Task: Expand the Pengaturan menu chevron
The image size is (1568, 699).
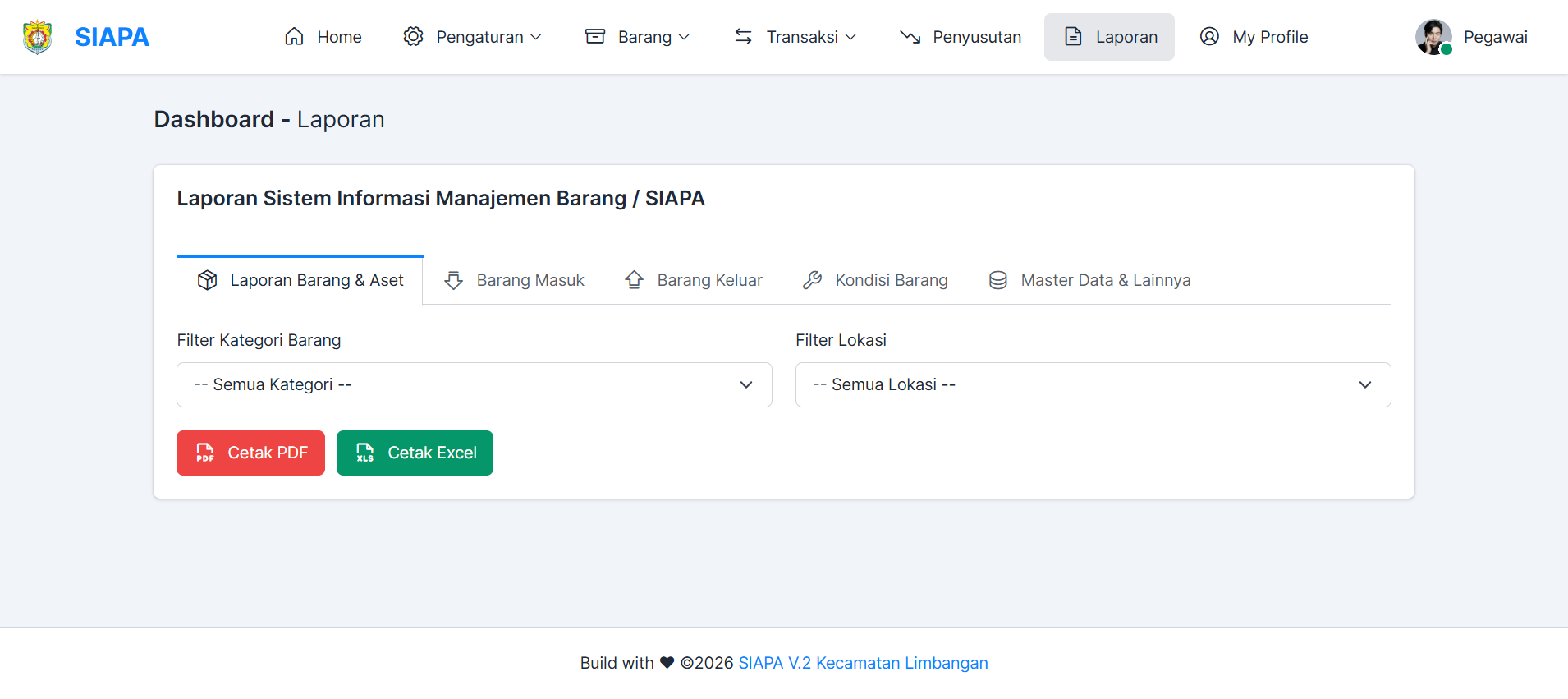Action: [536, 37]
